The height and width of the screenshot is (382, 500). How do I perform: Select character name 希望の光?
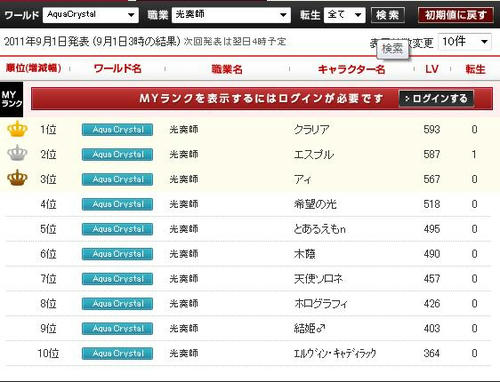click(x=315, y=204)
